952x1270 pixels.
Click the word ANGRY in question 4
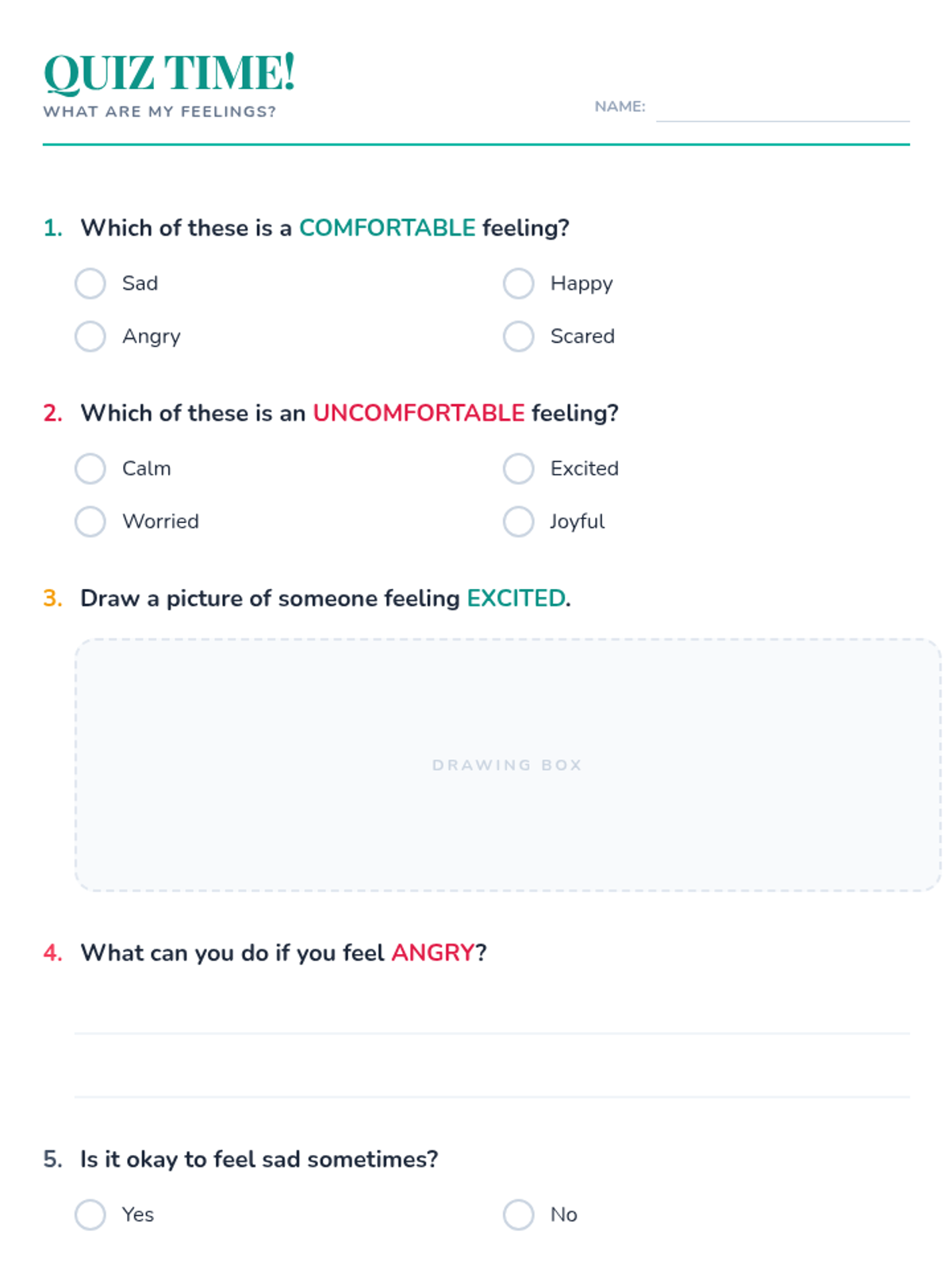(432, 952)
